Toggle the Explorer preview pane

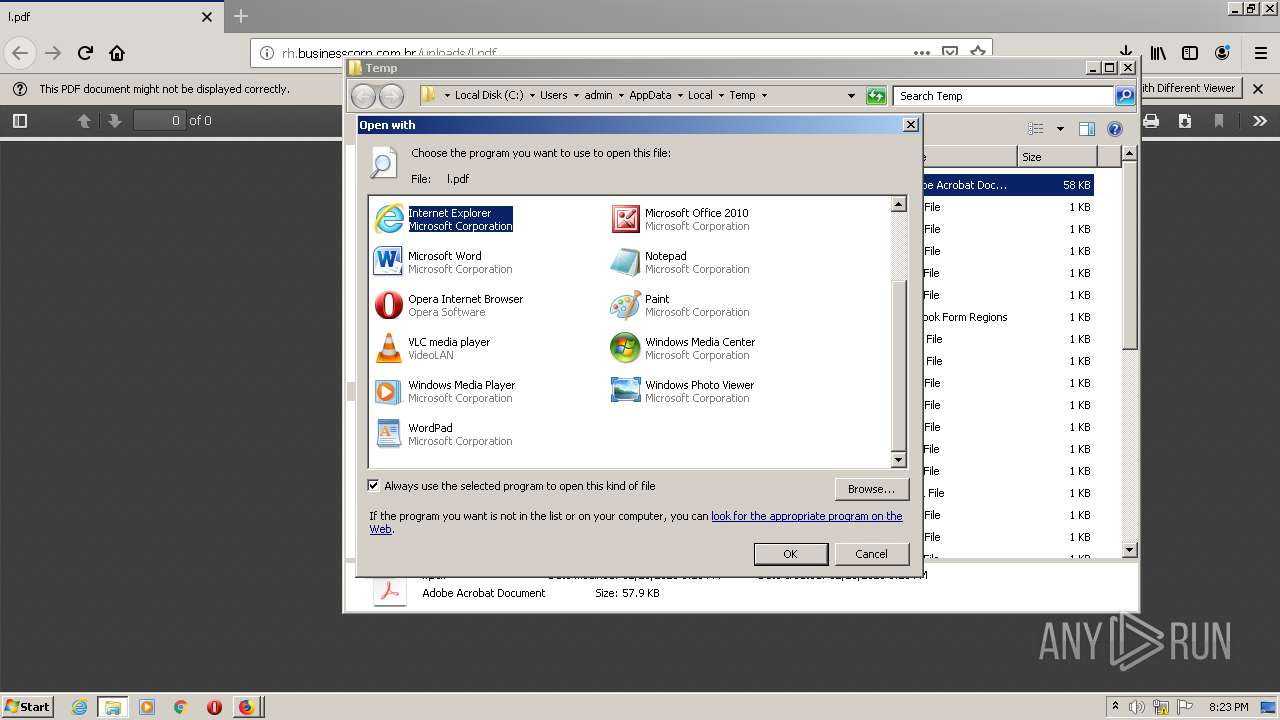click(1087, 129)
